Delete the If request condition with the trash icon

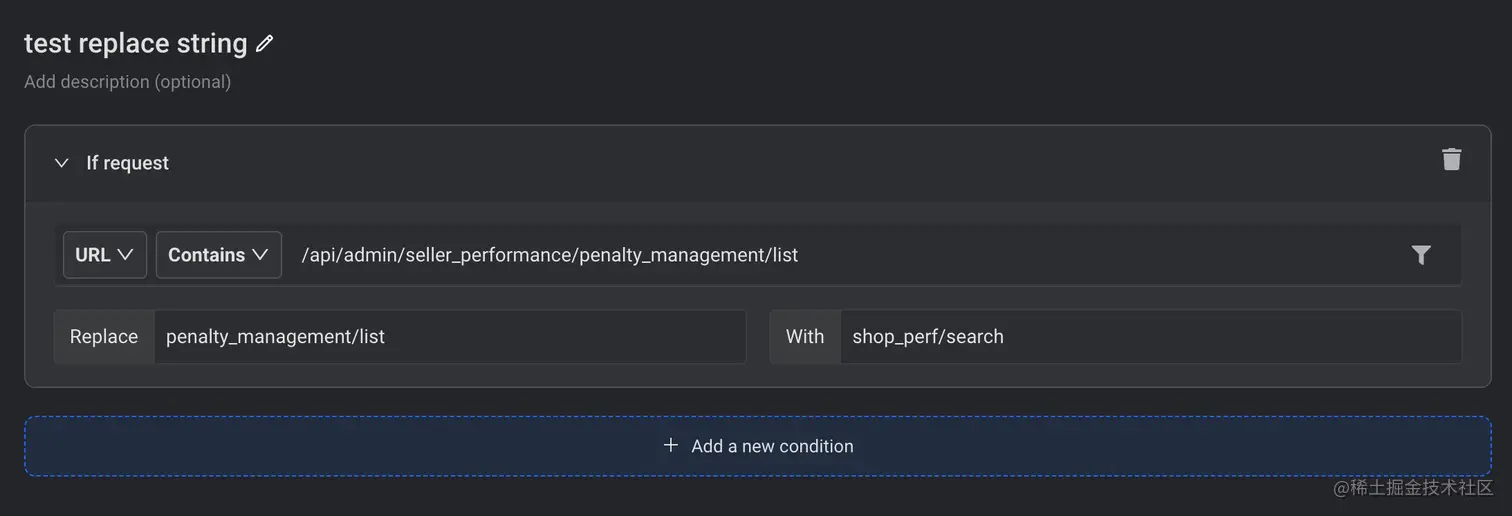coord(1451,160)
